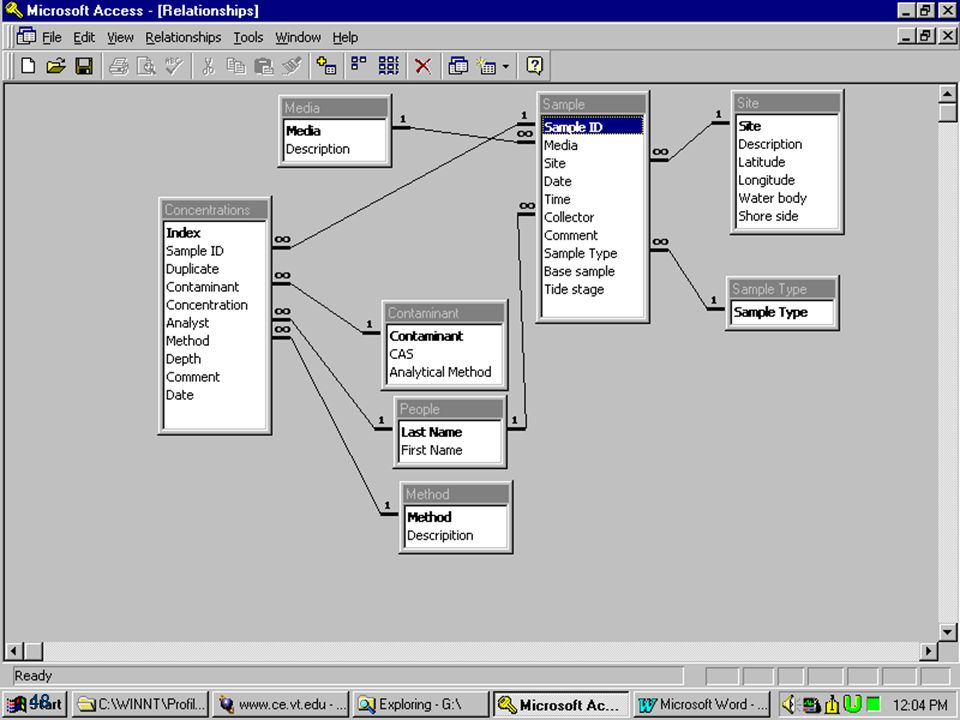Screen dimensions: 960x720
Task: Select Shore side field in Site table
Action: pyautogui.click(x=787, y=216)
